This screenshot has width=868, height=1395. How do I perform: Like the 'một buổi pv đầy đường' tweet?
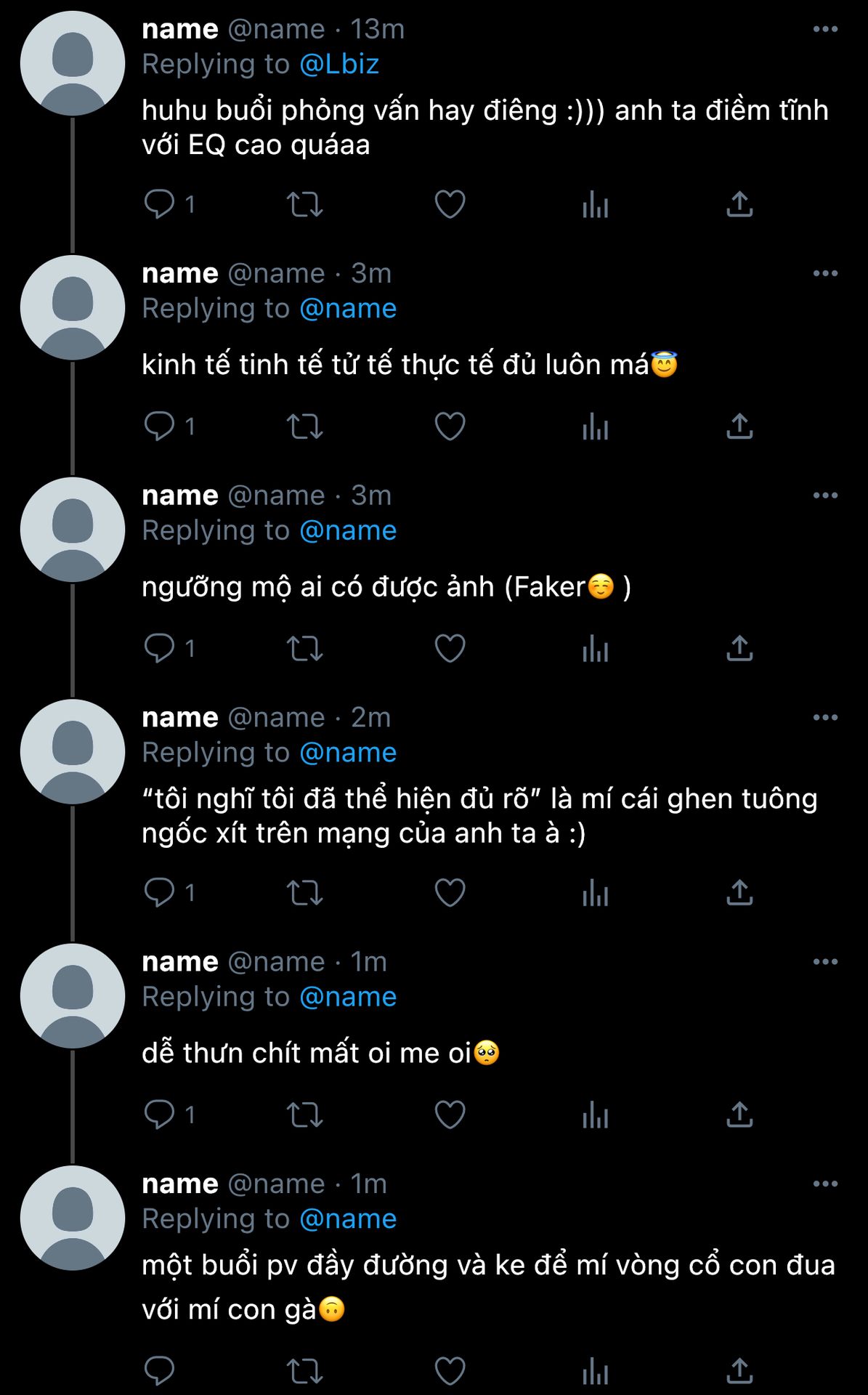[450, 1371]
